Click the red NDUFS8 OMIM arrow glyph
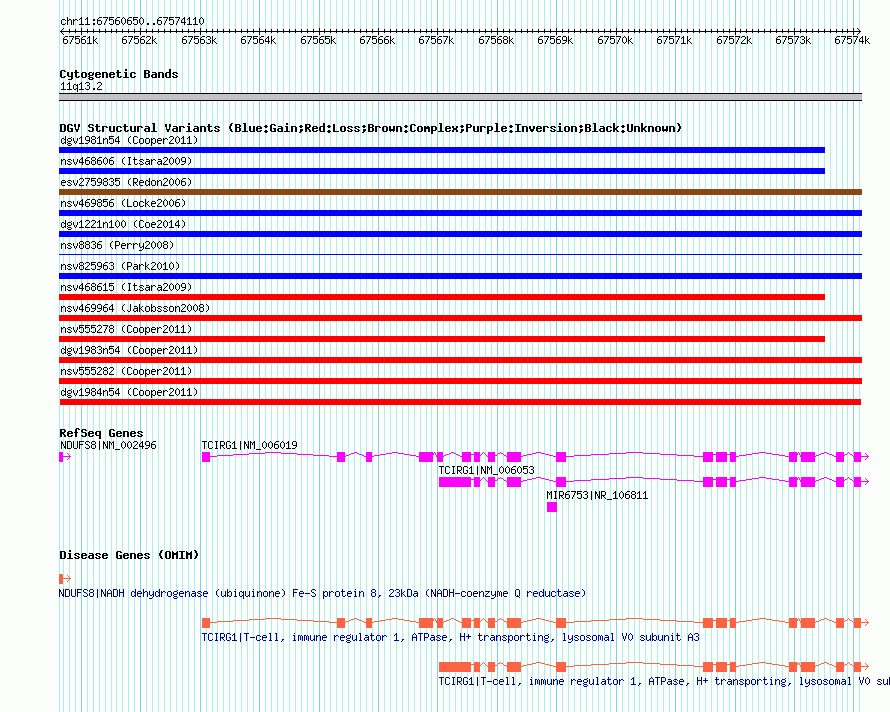The height and width of the screenshot is (712, 890). coord(65,579)
